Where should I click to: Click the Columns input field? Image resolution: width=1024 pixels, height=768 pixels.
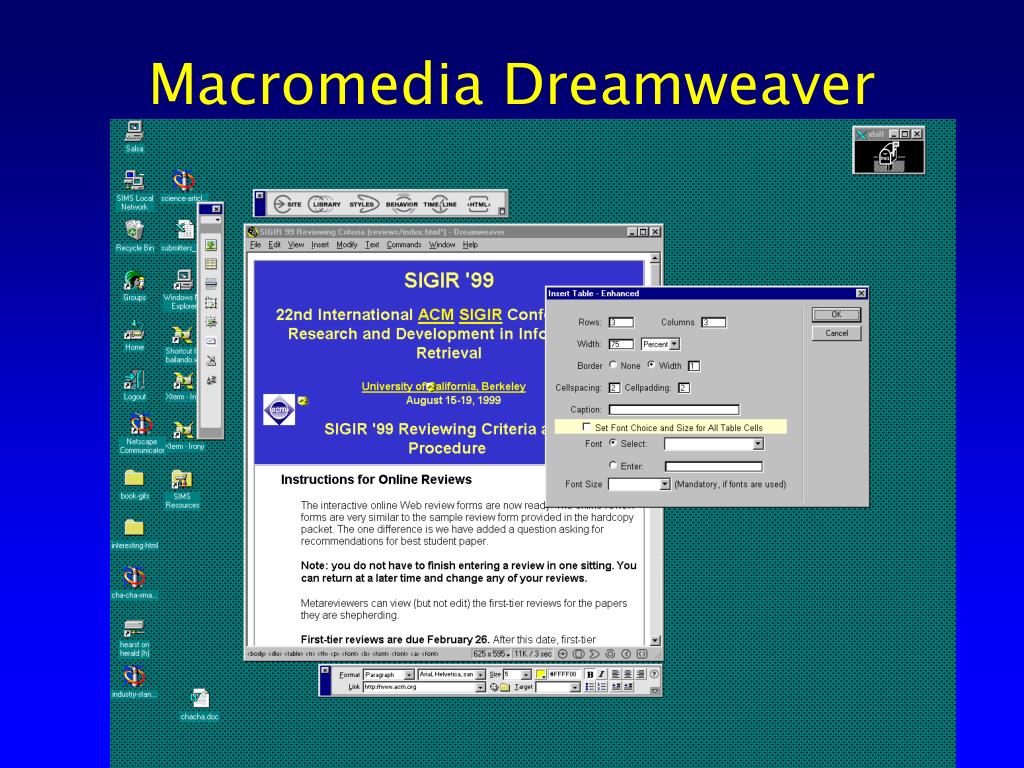tap(713, 322)
